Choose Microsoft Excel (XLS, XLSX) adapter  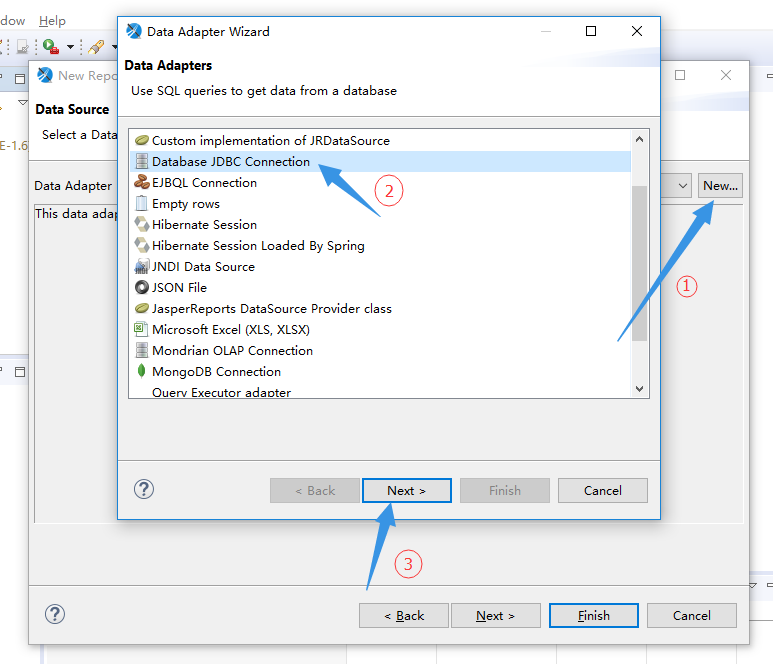point(381,329)
